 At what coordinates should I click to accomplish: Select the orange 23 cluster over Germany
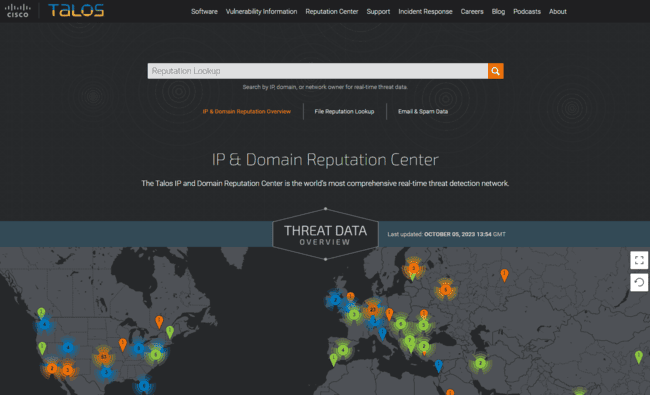(372, 309)
